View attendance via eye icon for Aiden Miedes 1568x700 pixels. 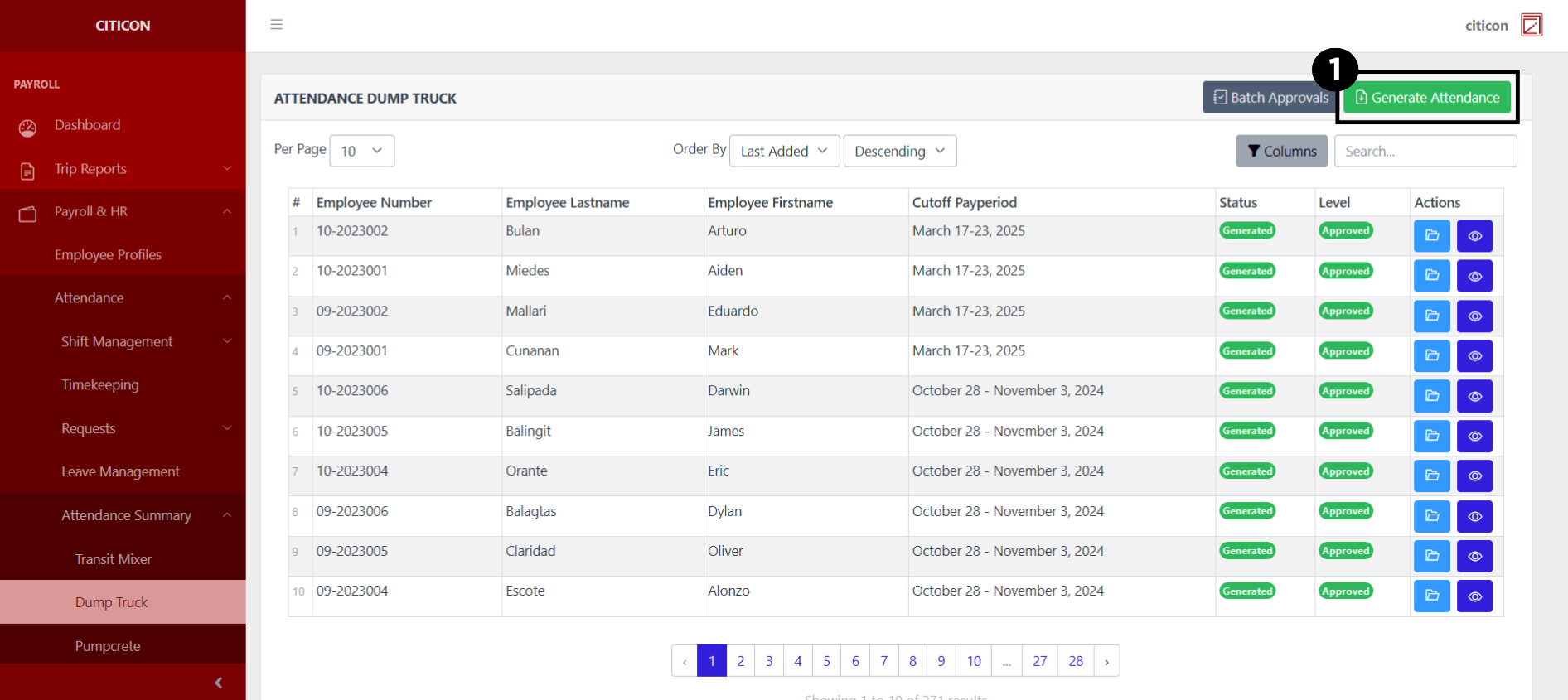(x=1474, y=276)
